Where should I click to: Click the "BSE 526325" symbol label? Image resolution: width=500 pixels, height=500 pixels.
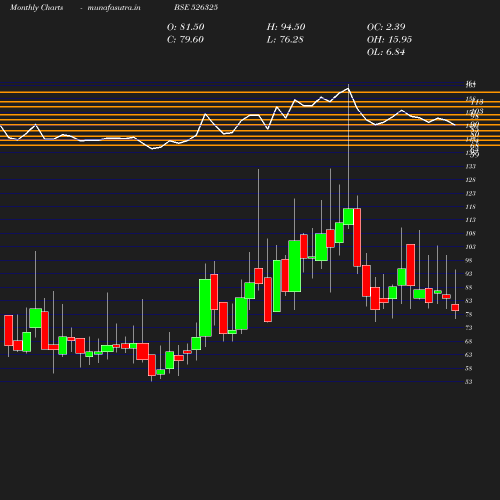pyautogui.click(x=196, y=8)
